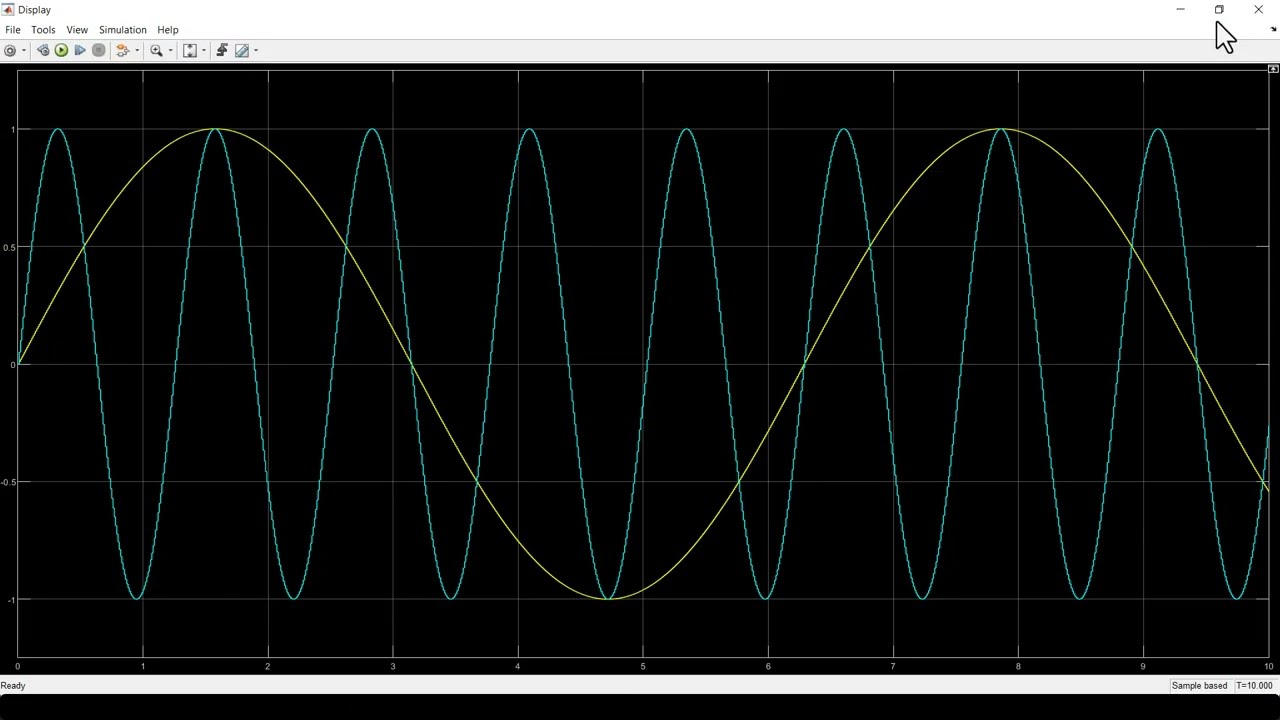Click Highlight Simulink Block icon
1280x720 pixels.
[x=122, y=50]
